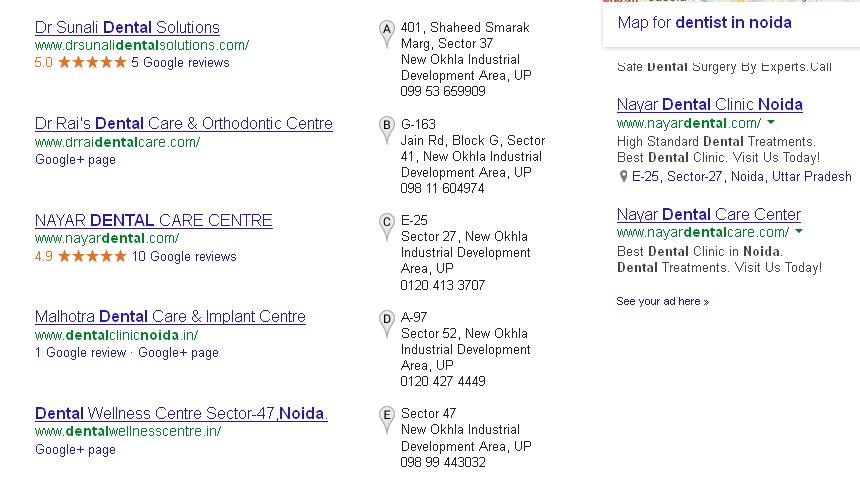Open Map for dentist in noida
The width and height of the screenshot is (860, 479).
(704, 22)
